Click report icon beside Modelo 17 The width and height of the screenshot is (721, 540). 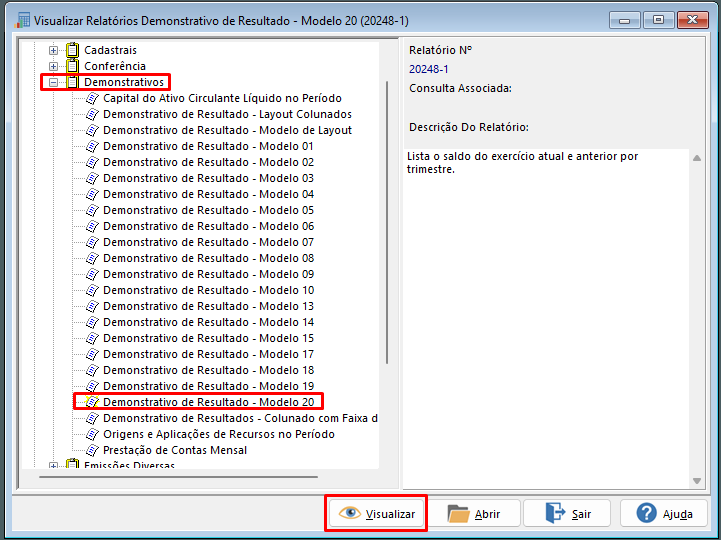(92, 354)
